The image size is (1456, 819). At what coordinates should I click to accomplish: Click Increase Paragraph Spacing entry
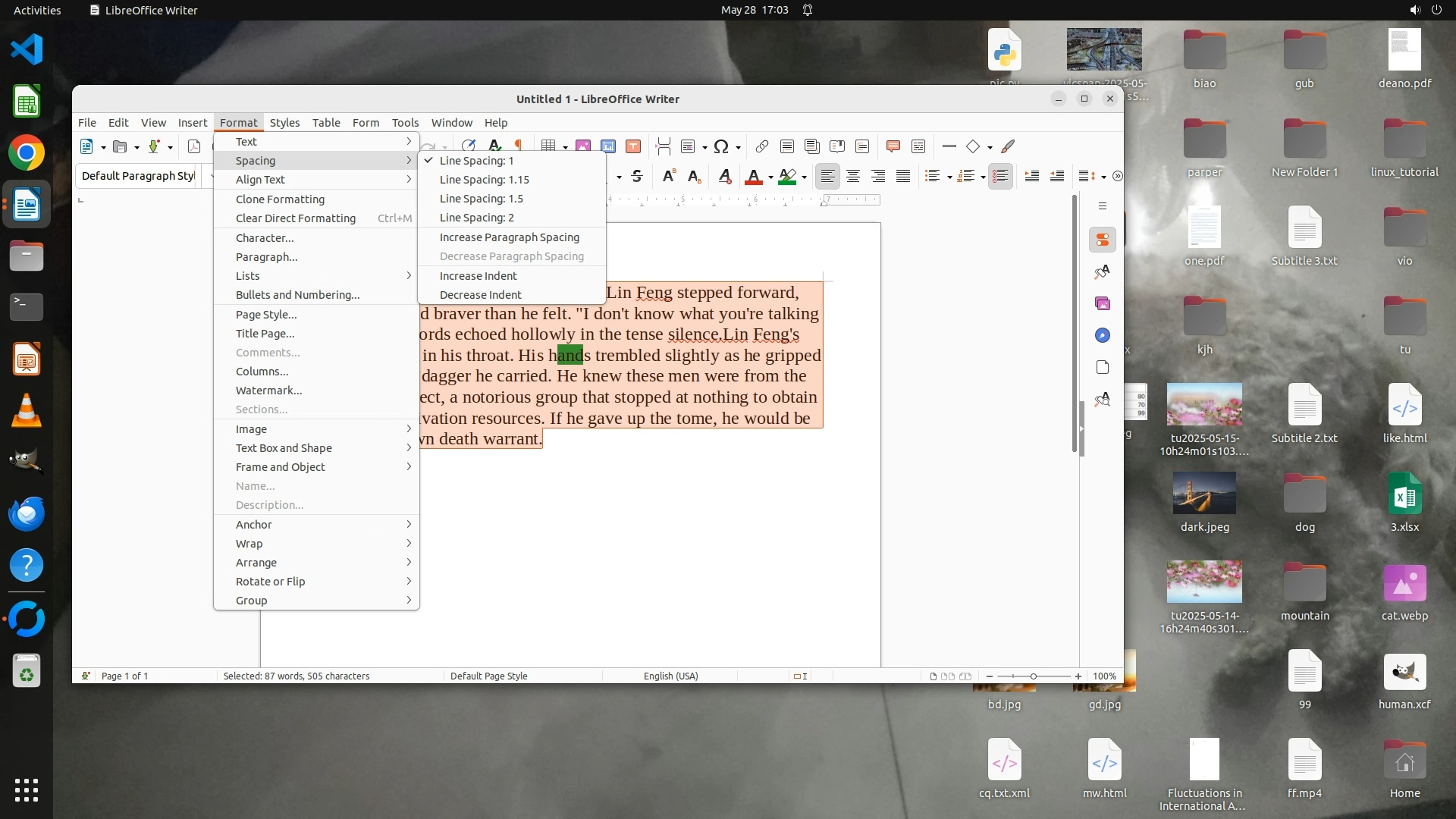(509, 237)
